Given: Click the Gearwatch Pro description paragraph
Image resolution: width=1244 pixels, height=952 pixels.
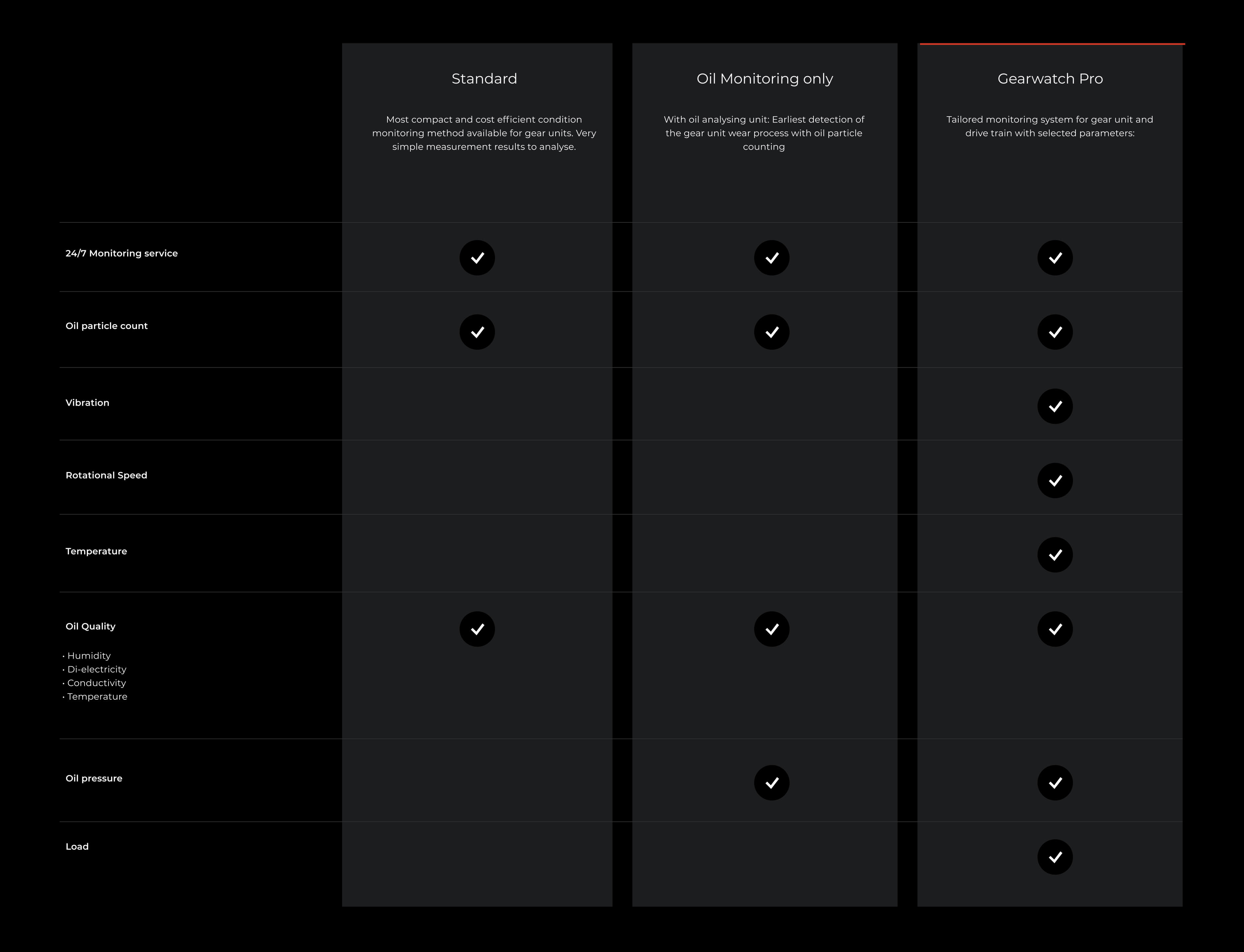Looking at the screenshot, I should (1050, 126).
